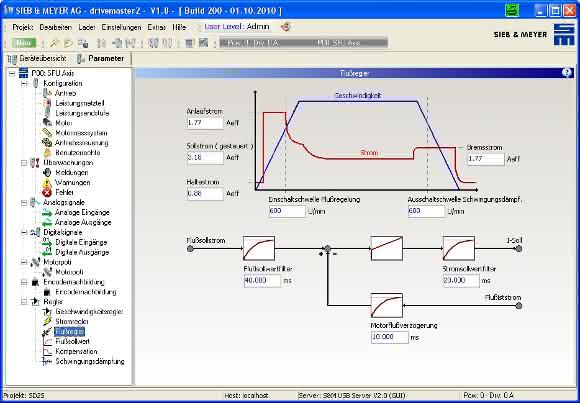
Task: Click the Antrieb icon in the tree
Action: point(47,93)
